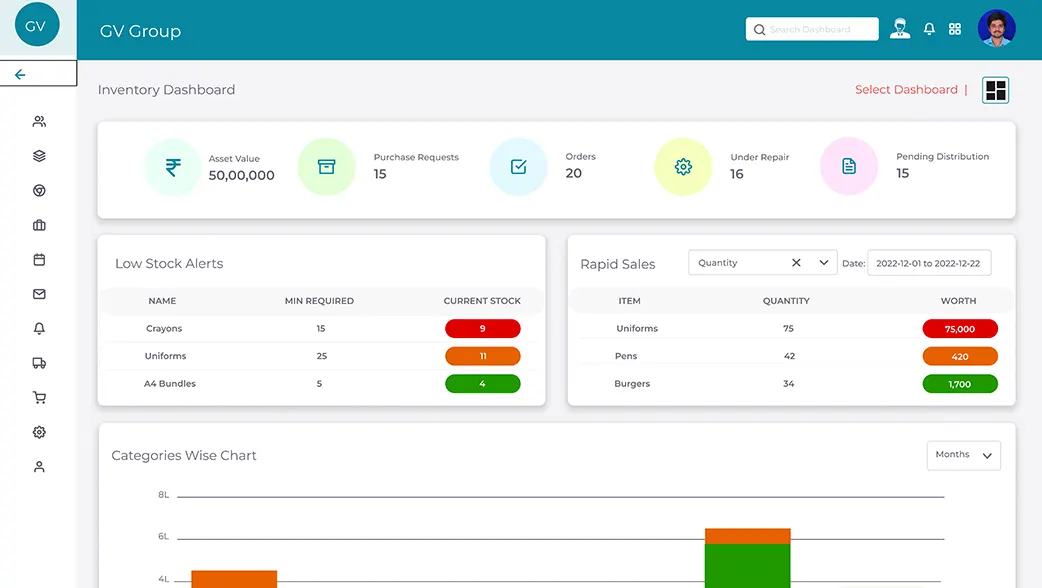Click the Low Stock Alerts heading
The height and width of the screenshot is (588, 1042).
[x=169, y=264]
